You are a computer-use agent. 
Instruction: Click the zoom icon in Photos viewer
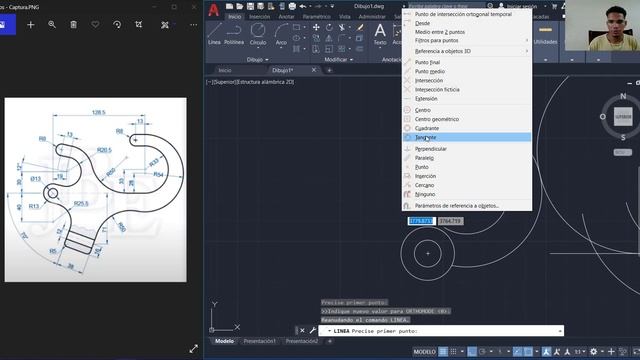point(52,24)
